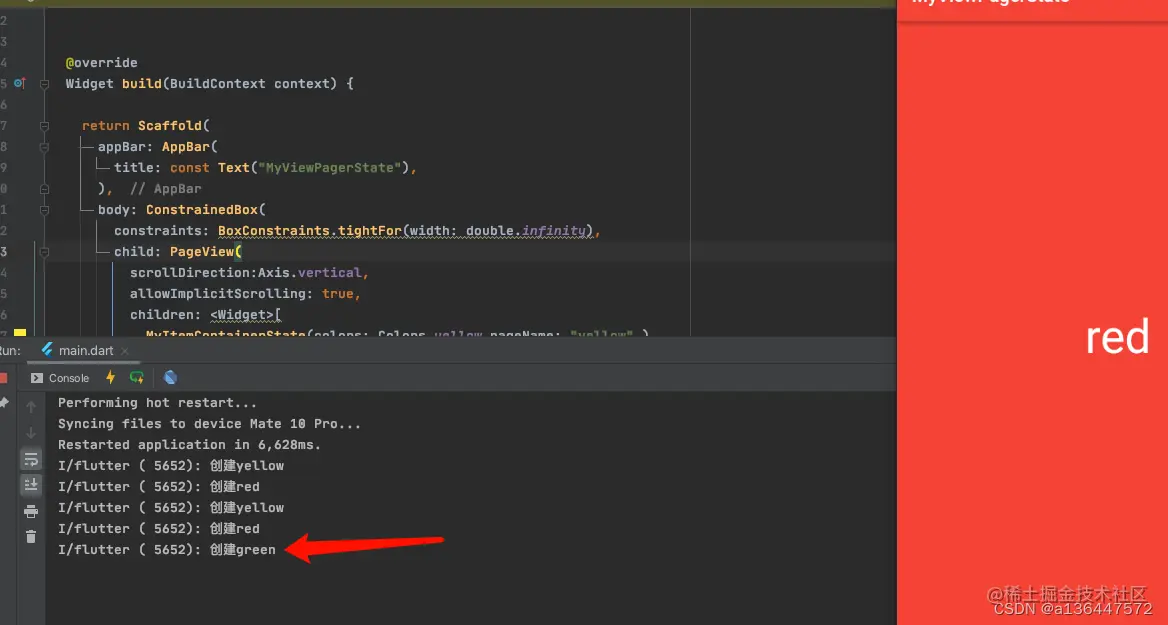Click the Flutter Hot Reload lightning icon

[x=110, y=378]
